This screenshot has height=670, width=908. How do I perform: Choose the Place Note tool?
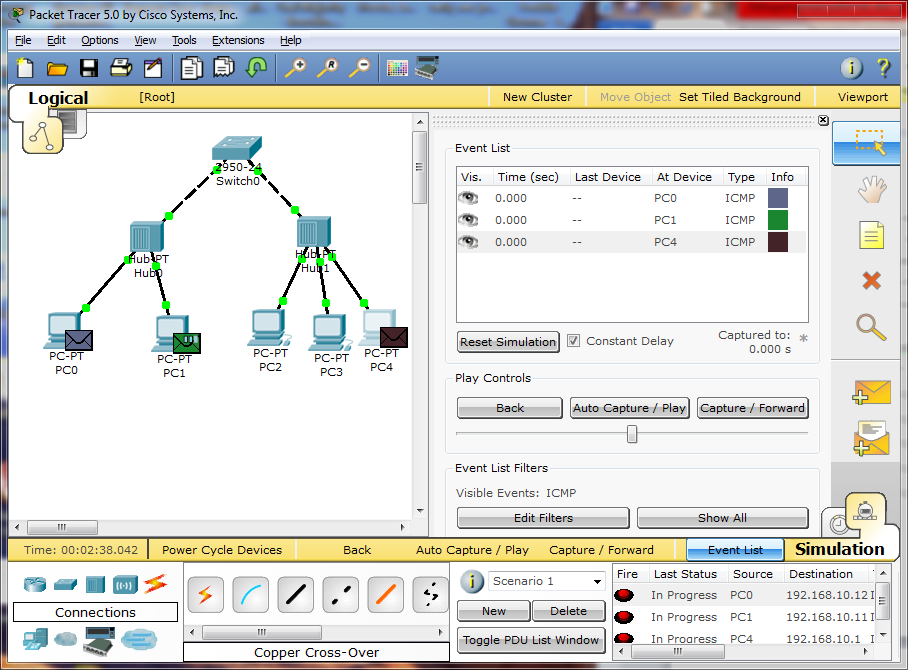pos(872,235)
